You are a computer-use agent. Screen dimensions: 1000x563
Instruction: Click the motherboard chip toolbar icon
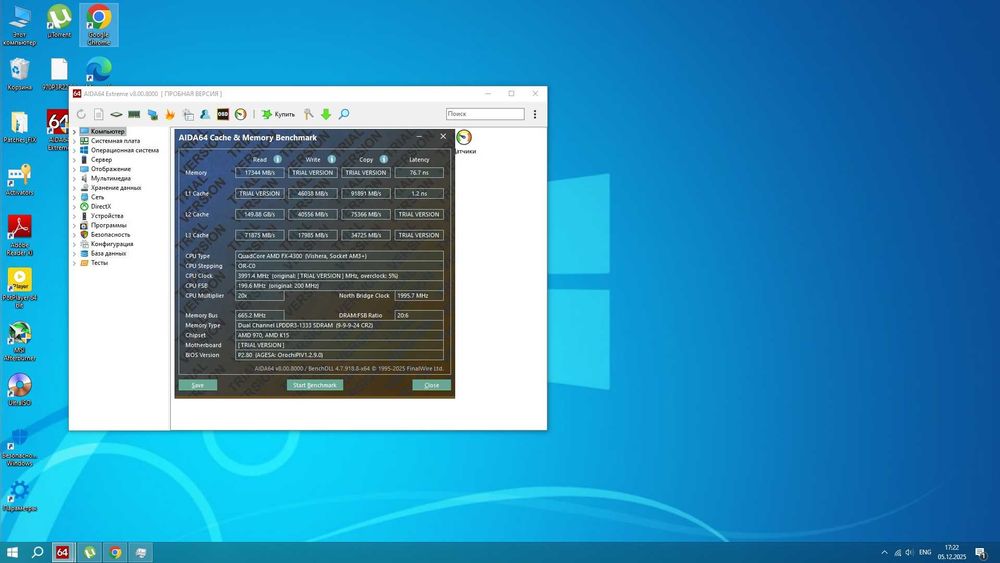click(x=116, y=114)
